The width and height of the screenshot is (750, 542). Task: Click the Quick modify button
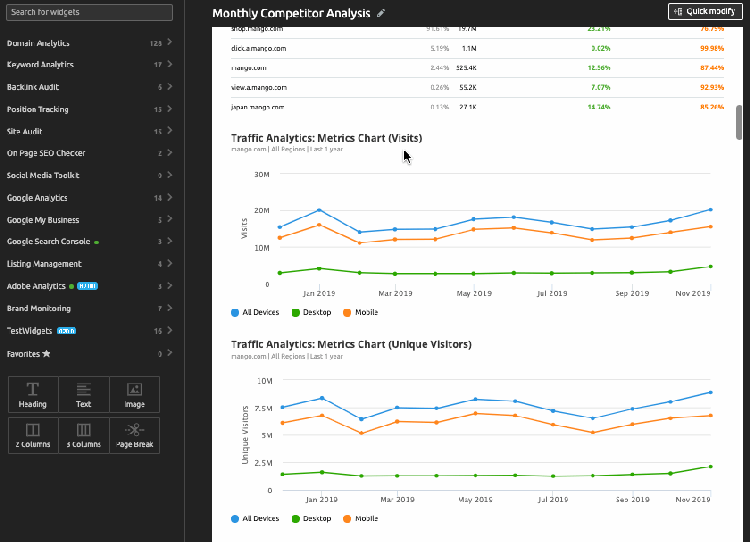click(x=705, y=11)
